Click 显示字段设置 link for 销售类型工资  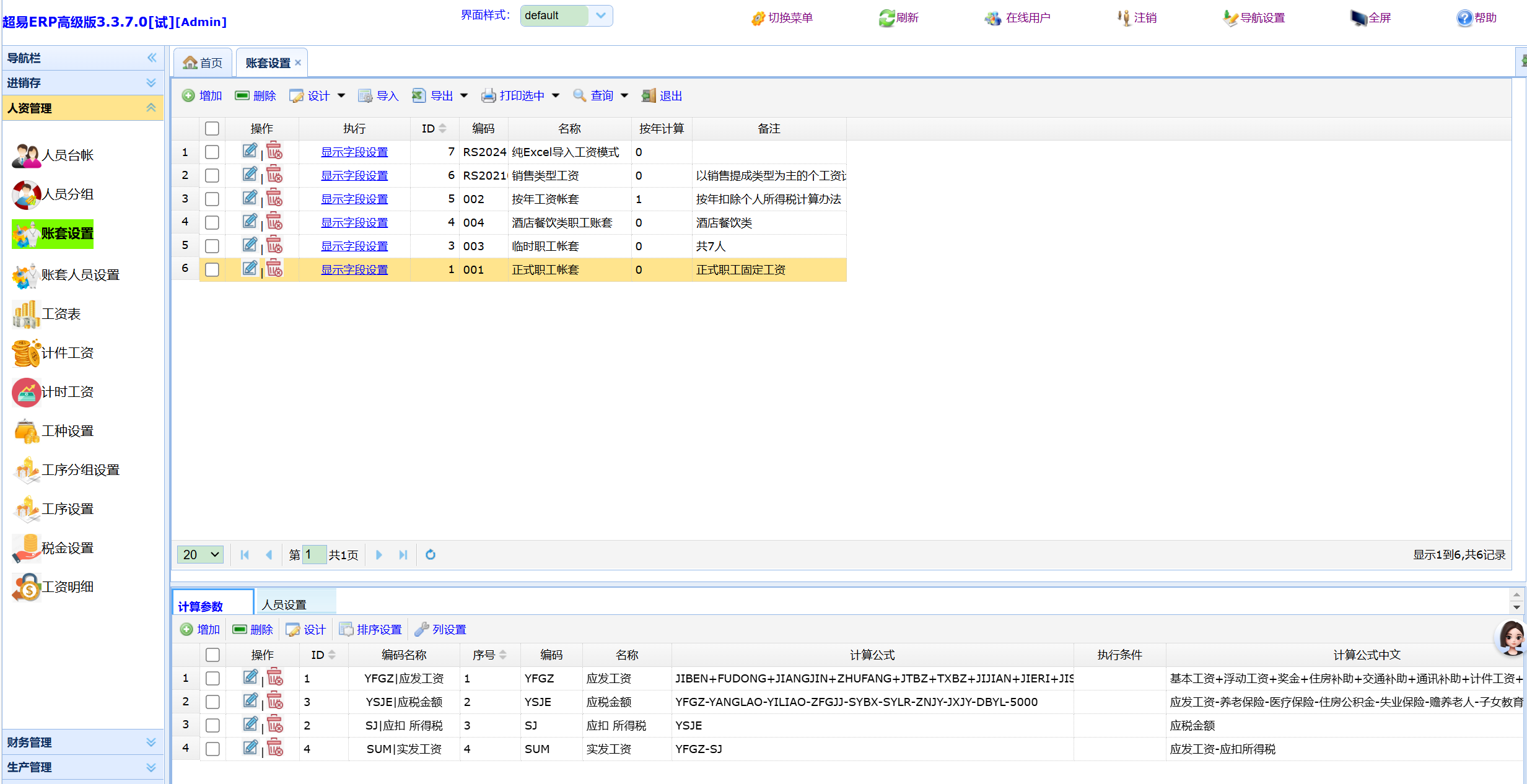tap(354, 176)
